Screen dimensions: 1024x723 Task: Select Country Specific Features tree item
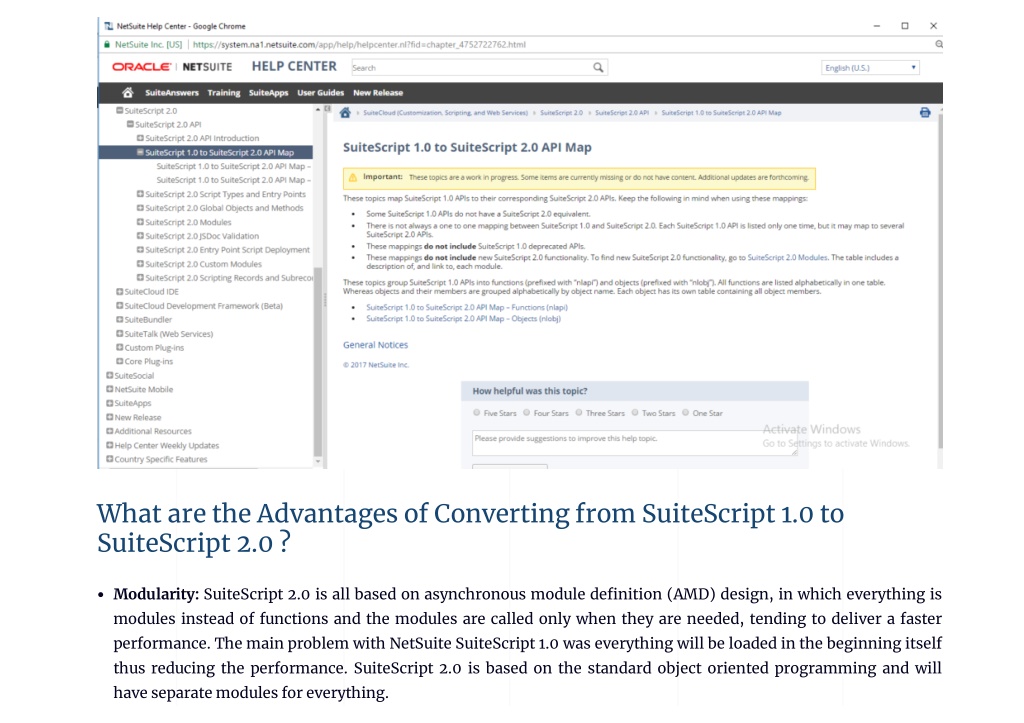(x=161, y=459)
